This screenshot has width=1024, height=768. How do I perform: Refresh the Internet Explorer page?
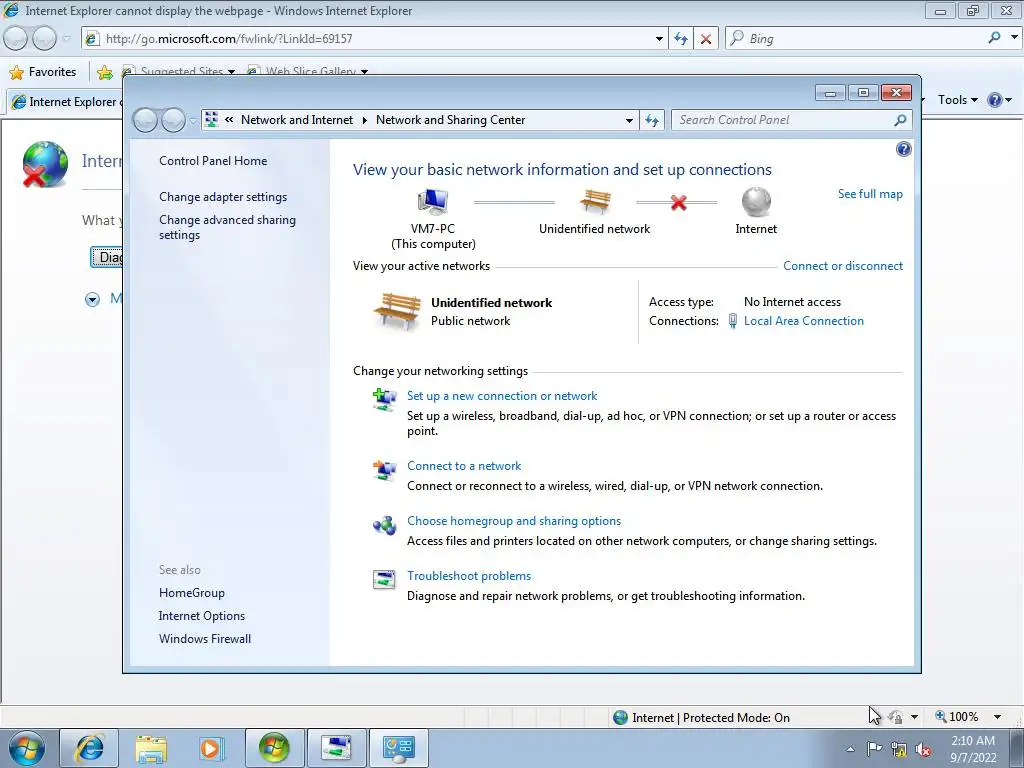(x=681, y=39)
